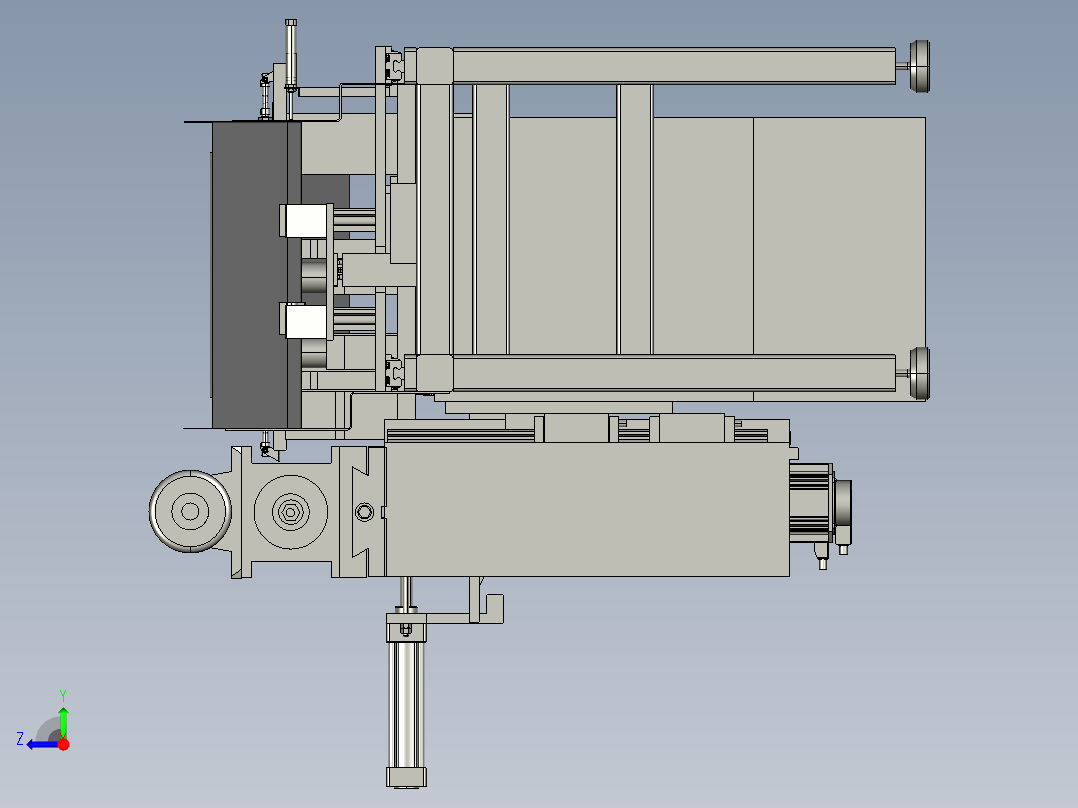Screen dimensions: 1078x808
Task: Select the top horizontal frame beam
Action: pos(674,66)
